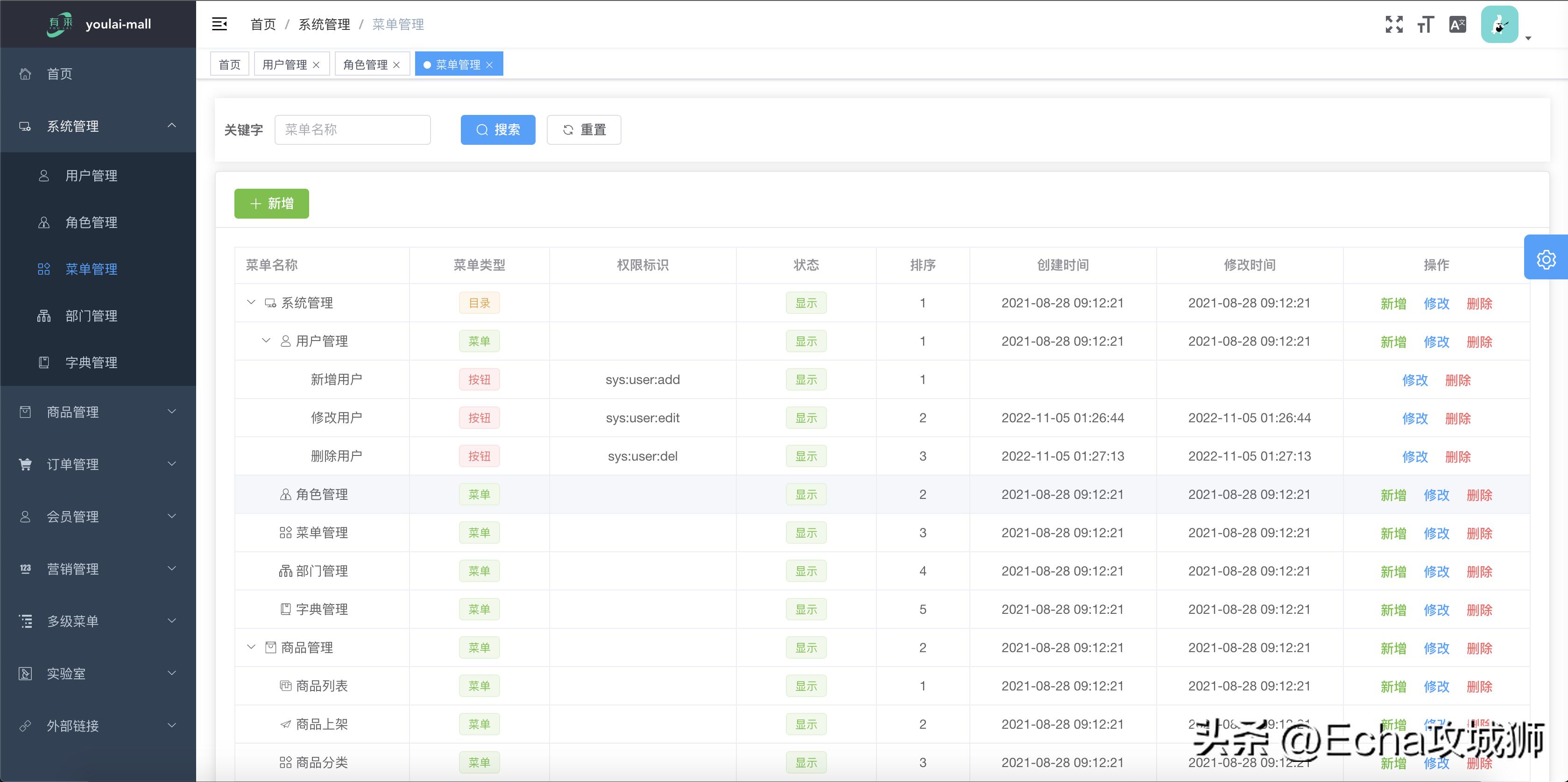Click the 菜单名称 keyword input field
Screen dimensions: 1568x782
point(353,129)
